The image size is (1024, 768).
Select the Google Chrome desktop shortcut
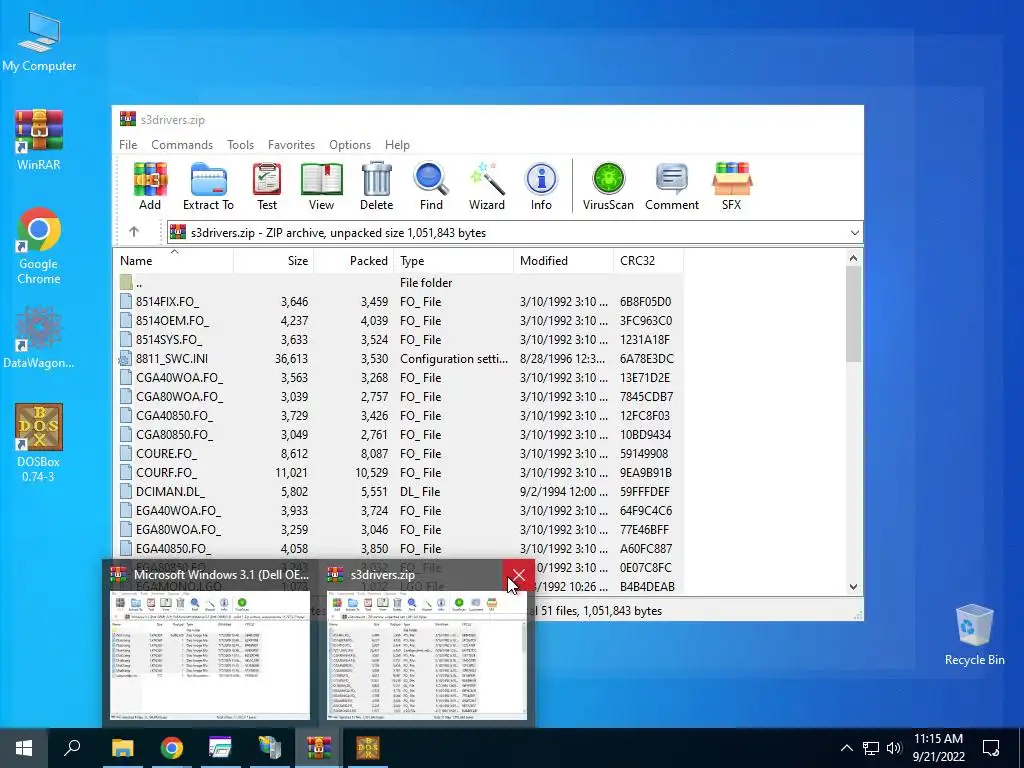[x=39, y=246]
